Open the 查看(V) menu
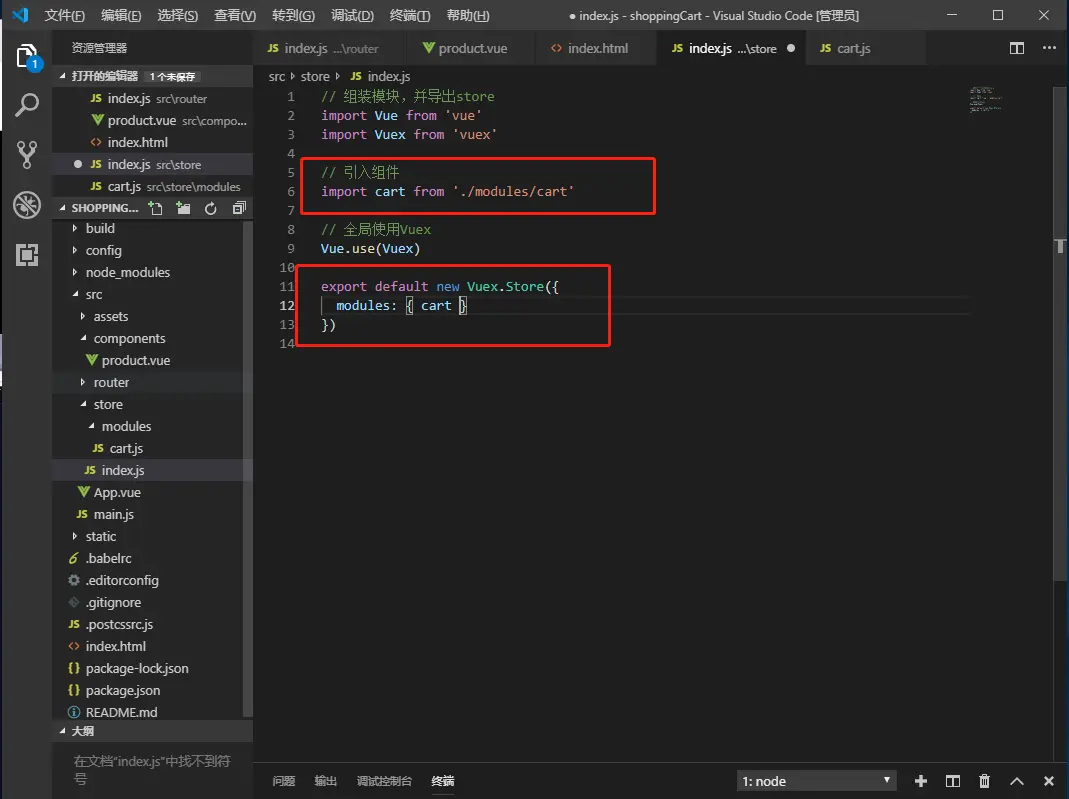 pos(235,15)
